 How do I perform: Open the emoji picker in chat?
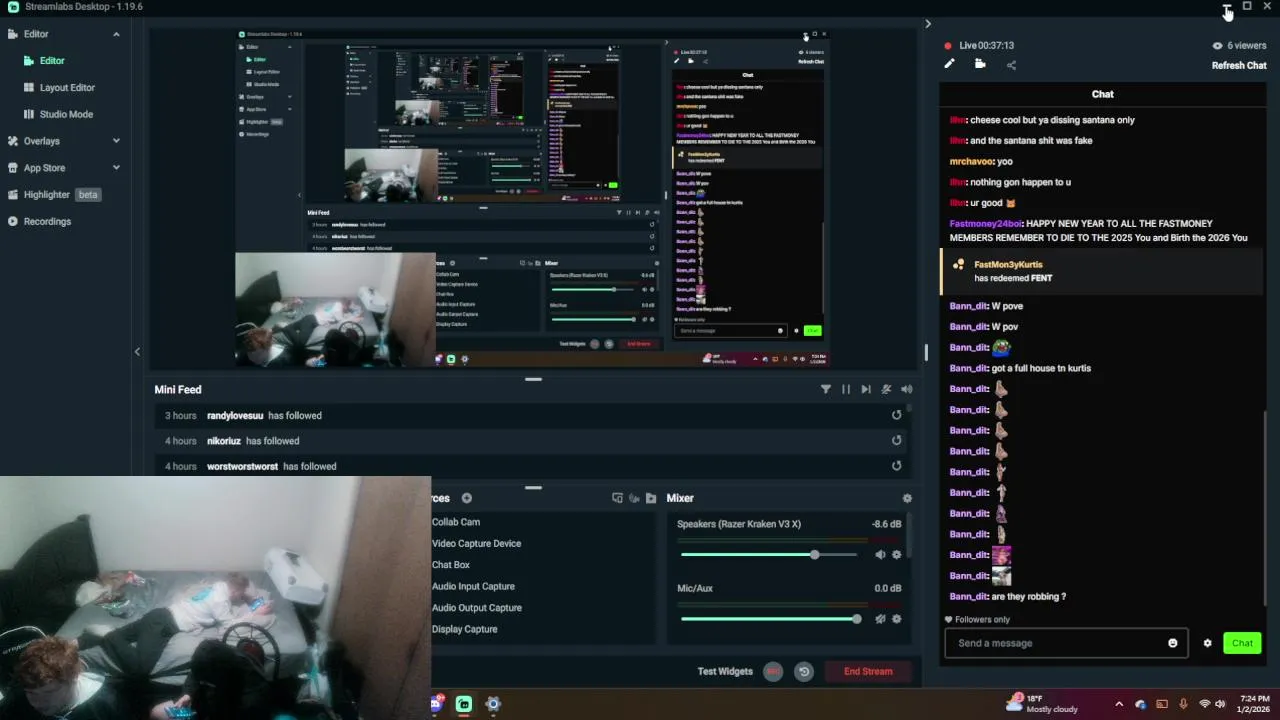1173,643
